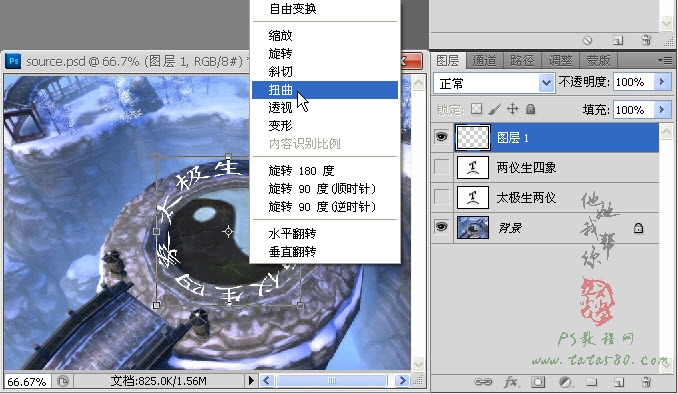
Task: Delete layer with bottom trash icon
Action: tap(646, 382)
